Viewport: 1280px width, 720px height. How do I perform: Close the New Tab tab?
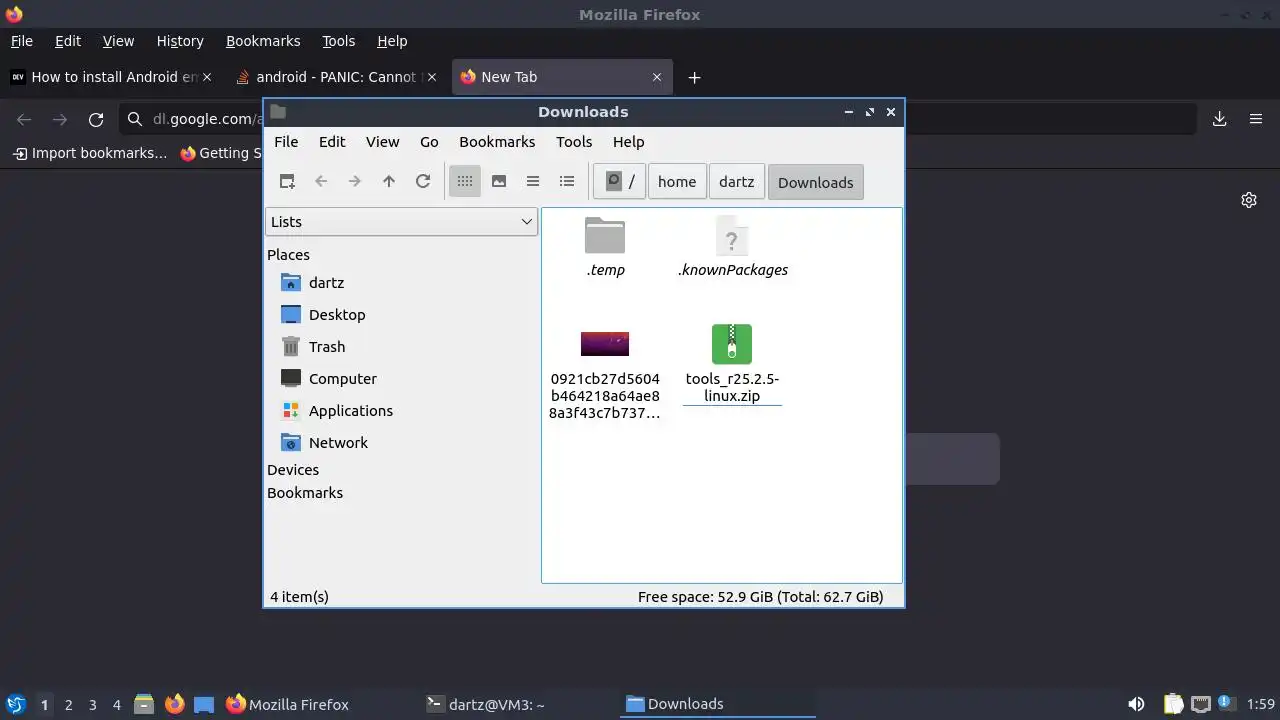pyautogui.click(x=657, y=77)
